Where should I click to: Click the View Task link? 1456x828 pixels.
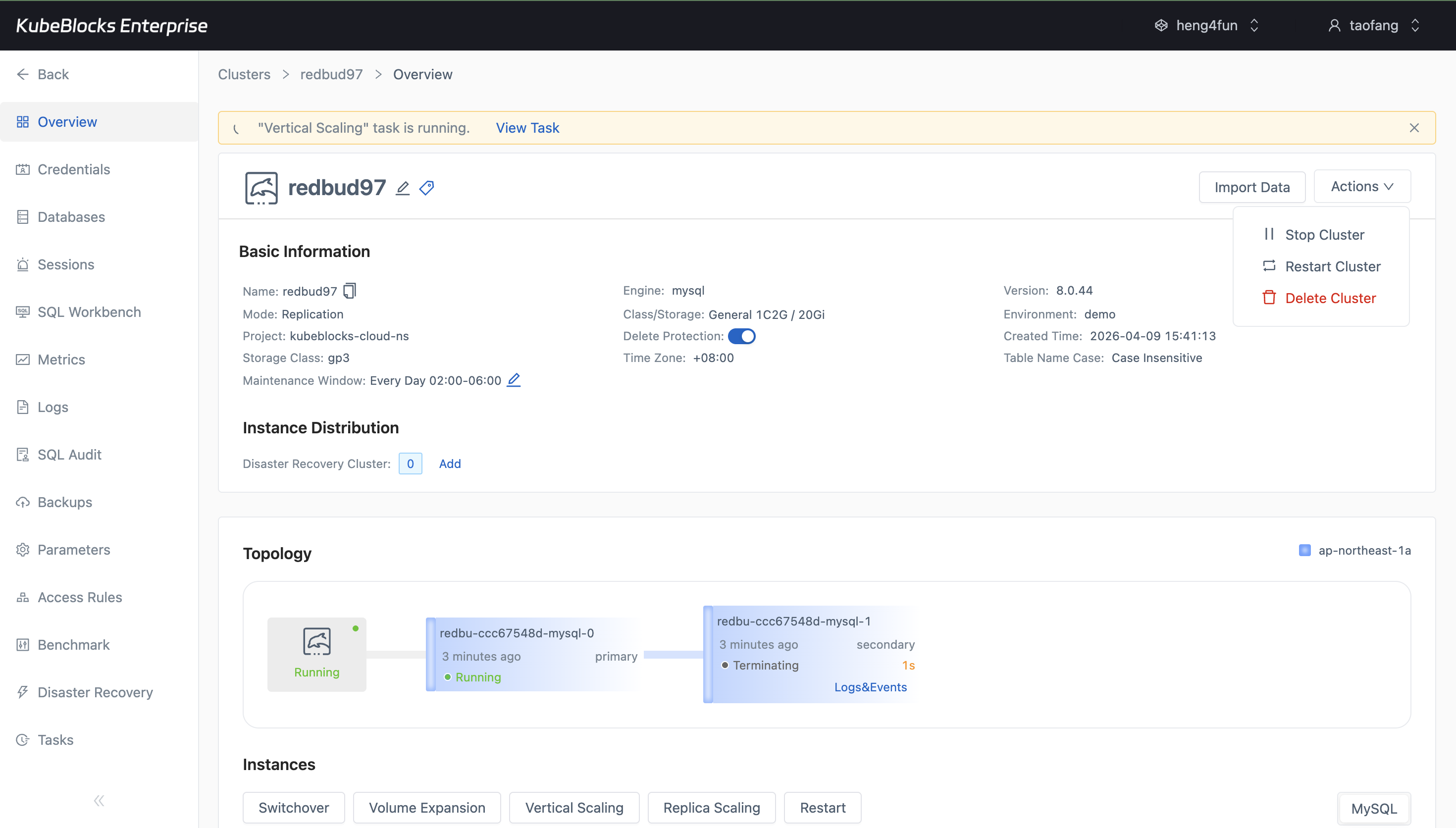coord(526,127)
